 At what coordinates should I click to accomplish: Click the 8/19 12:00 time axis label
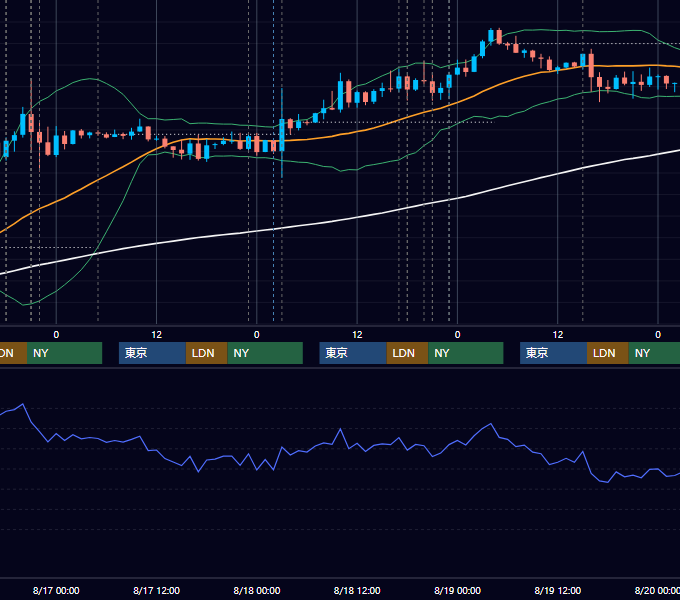click(x=558, y=590)
